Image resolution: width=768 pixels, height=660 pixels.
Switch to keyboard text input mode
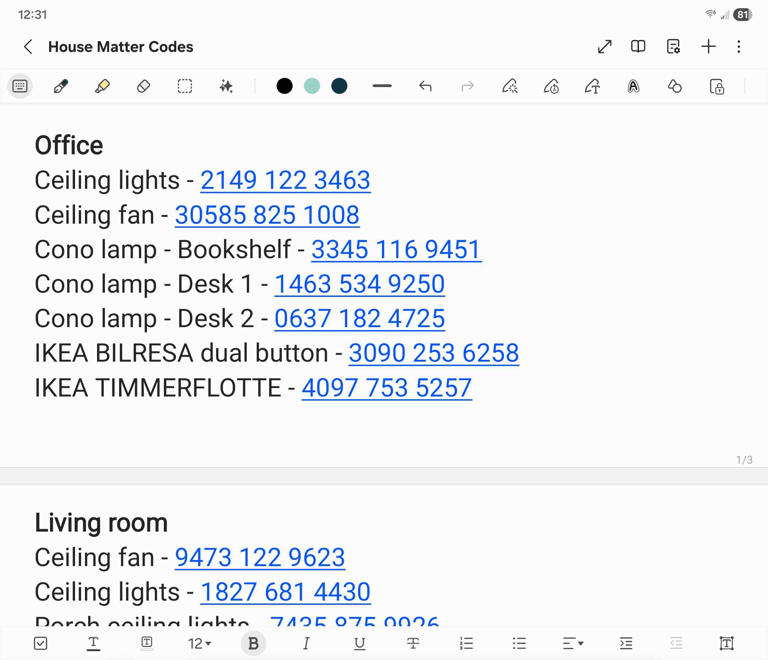click(x=20, y=87)
